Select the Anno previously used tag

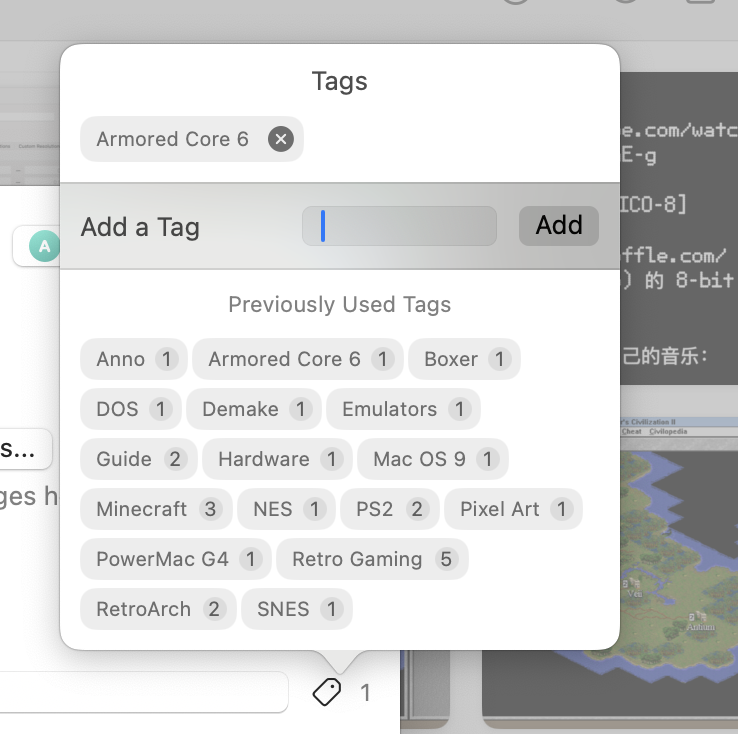(x=133, y=359)
